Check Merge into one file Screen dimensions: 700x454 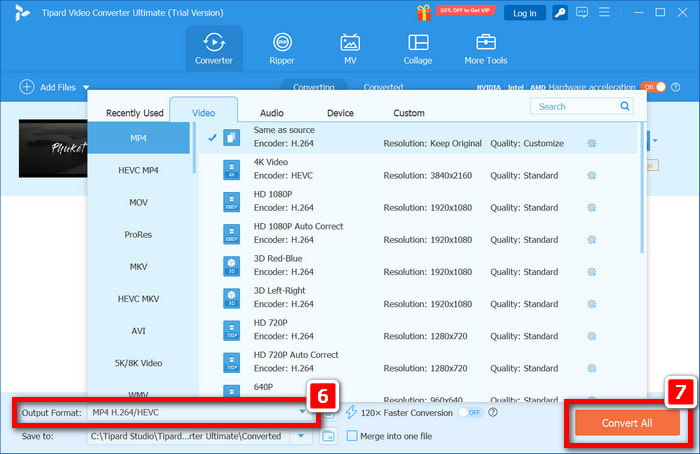click(x=352, y=436)
